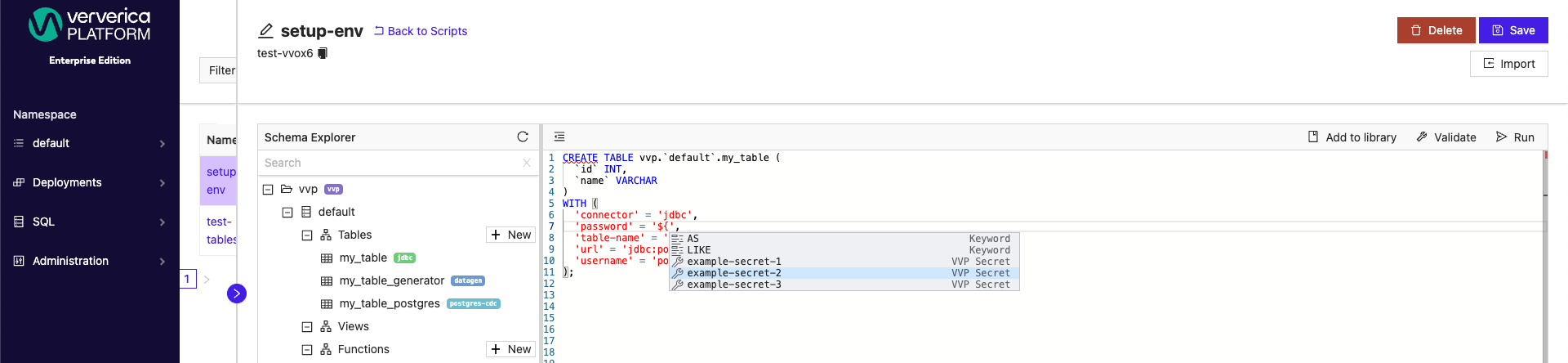1568x363 pixels.
Task: Create a New table in Tables
Action: coord(510,235)
